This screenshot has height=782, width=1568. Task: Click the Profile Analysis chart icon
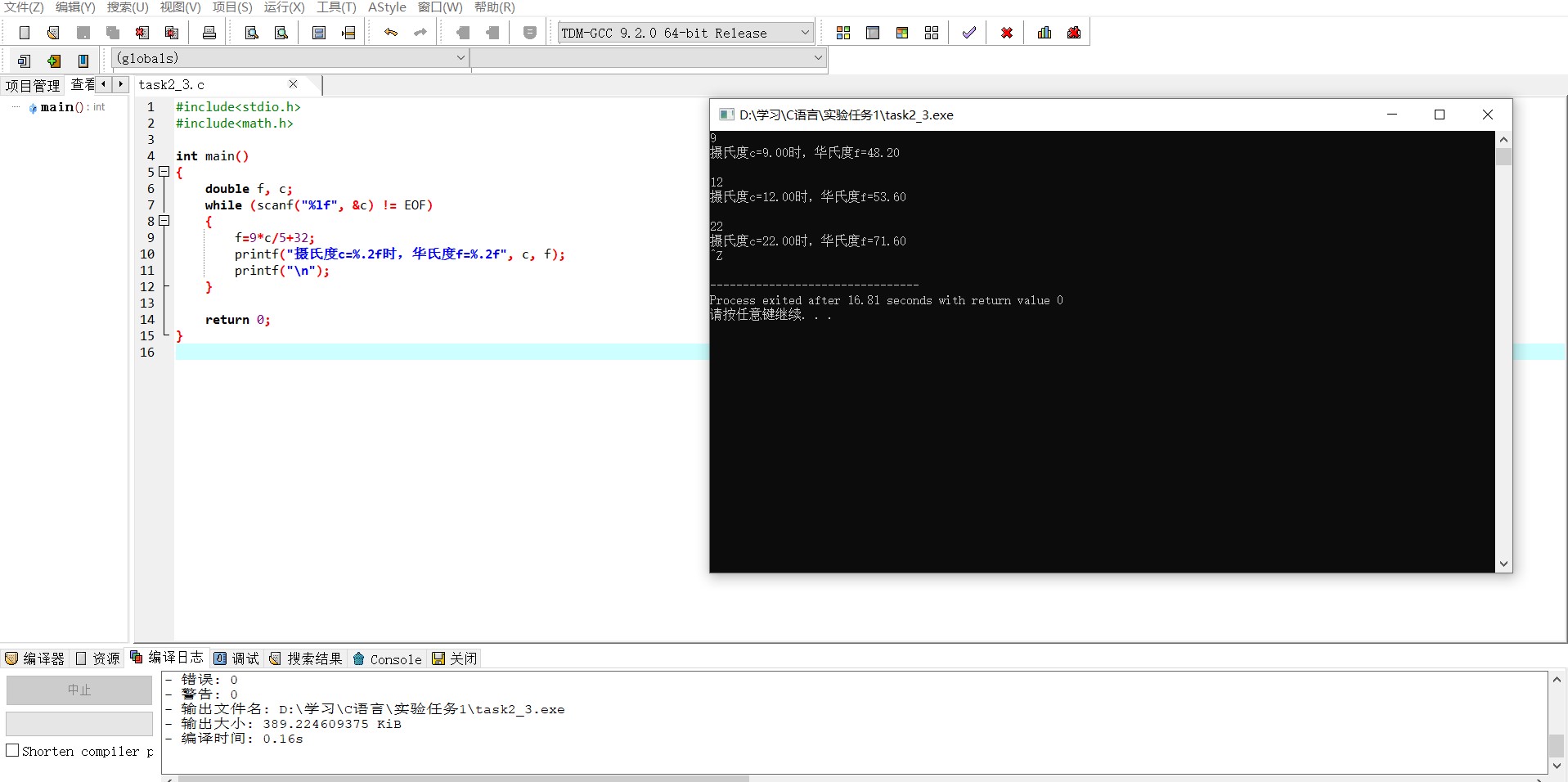click(1045, 33)
